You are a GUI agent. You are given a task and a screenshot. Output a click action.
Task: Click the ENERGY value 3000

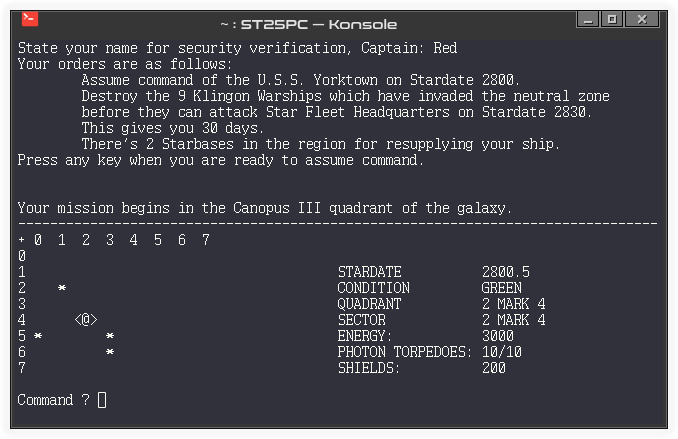(497, 336)
